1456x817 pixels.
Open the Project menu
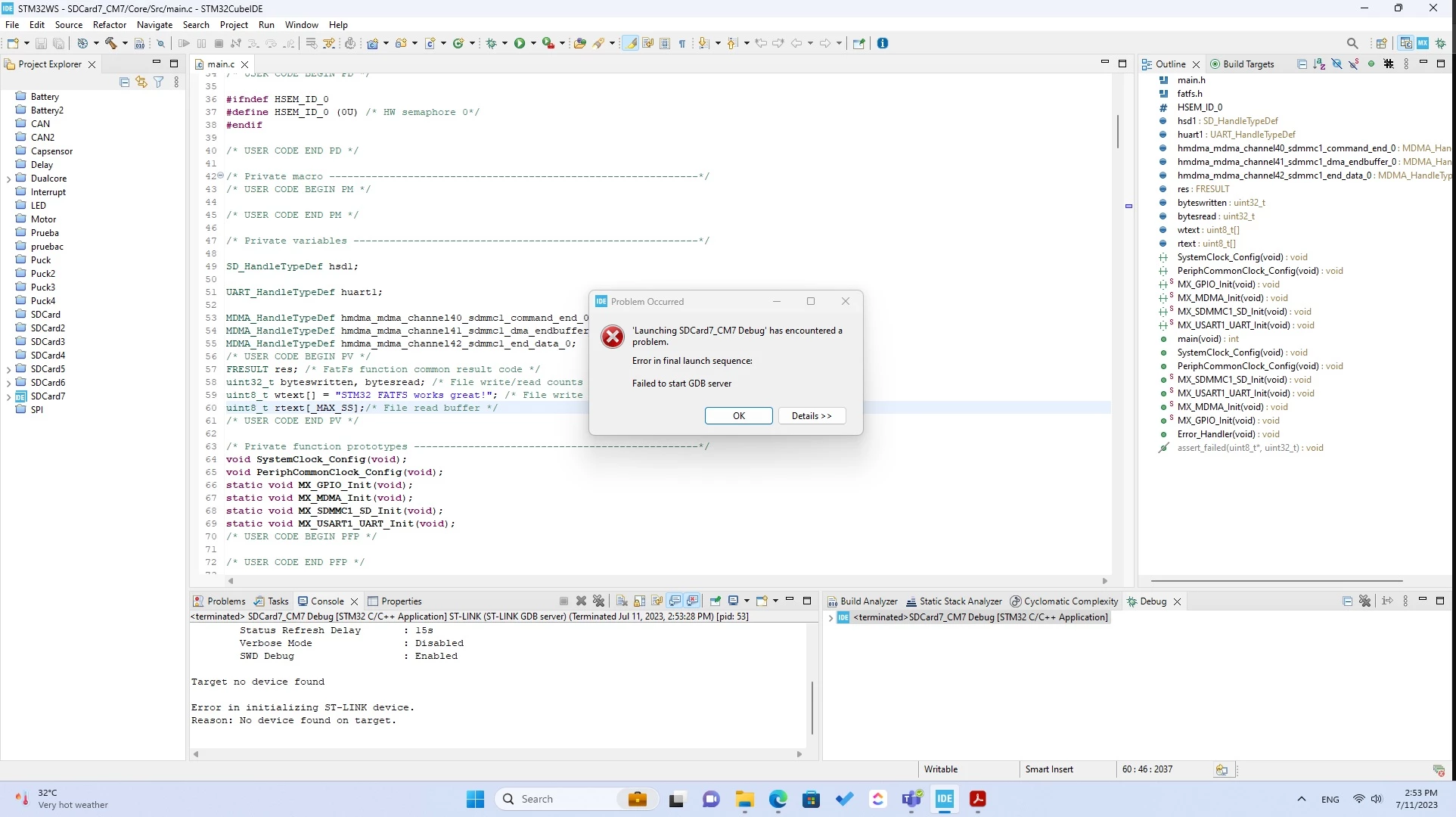[x=234, y=24]
